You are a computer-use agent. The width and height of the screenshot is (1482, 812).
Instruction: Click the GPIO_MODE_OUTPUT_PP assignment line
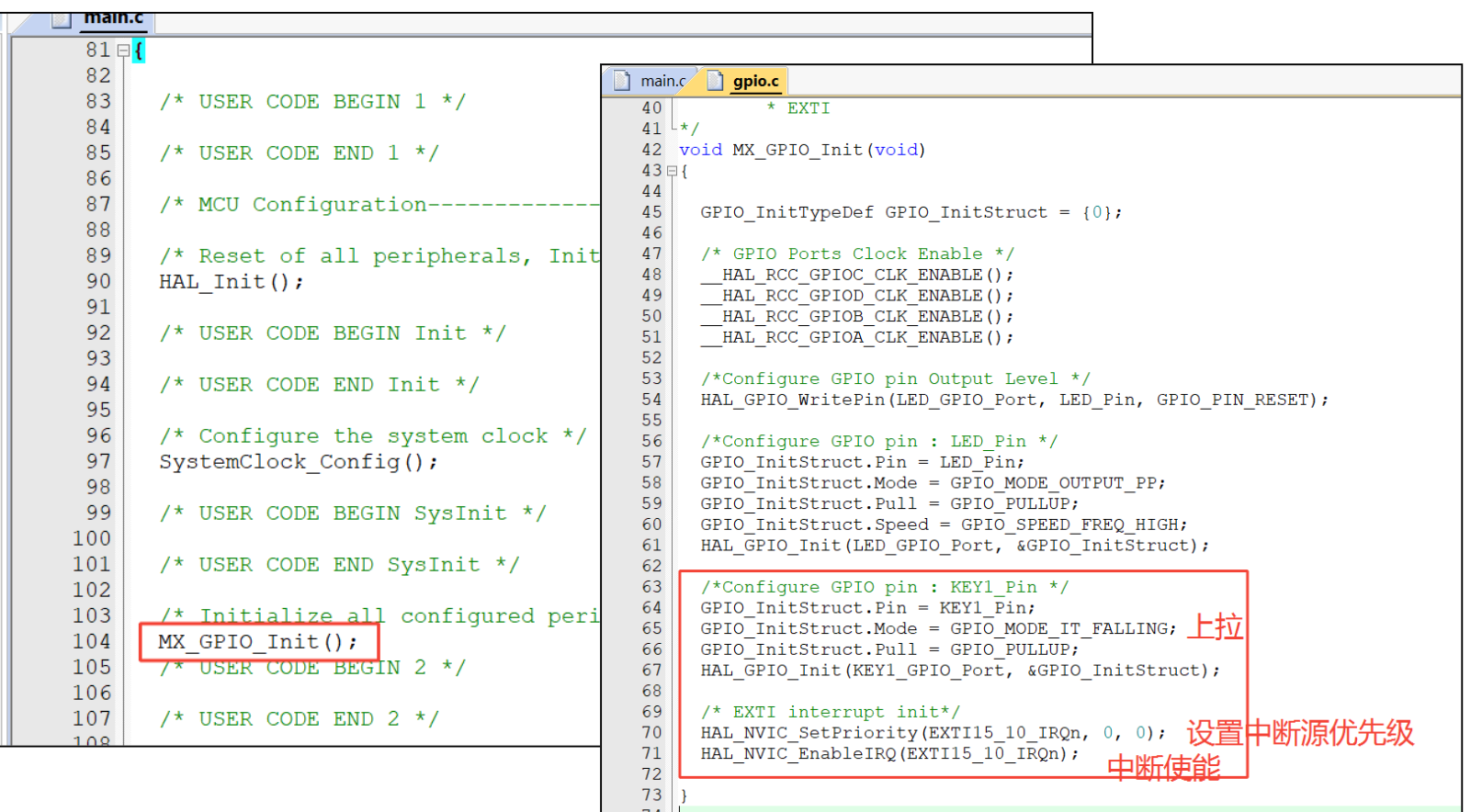click(x=933, y=483)
